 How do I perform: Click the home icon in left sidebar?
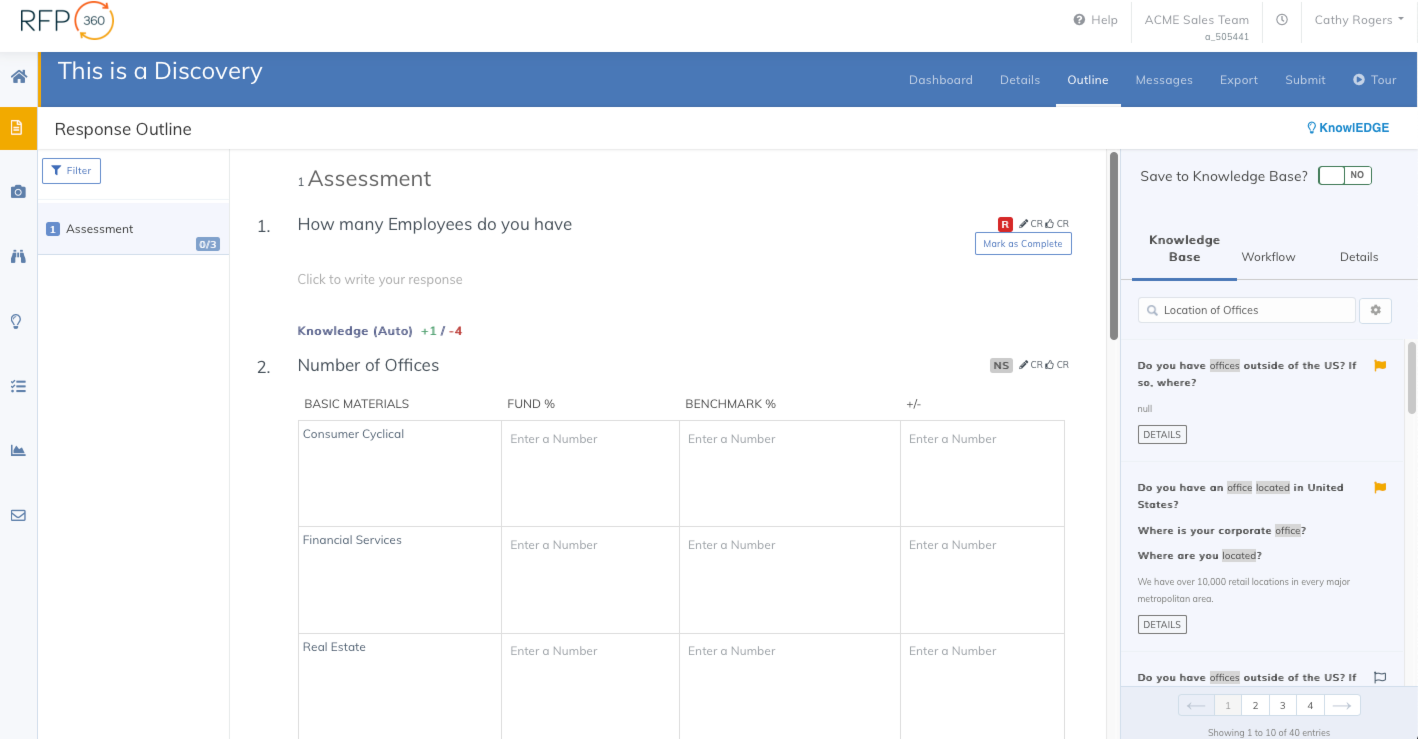18,77
